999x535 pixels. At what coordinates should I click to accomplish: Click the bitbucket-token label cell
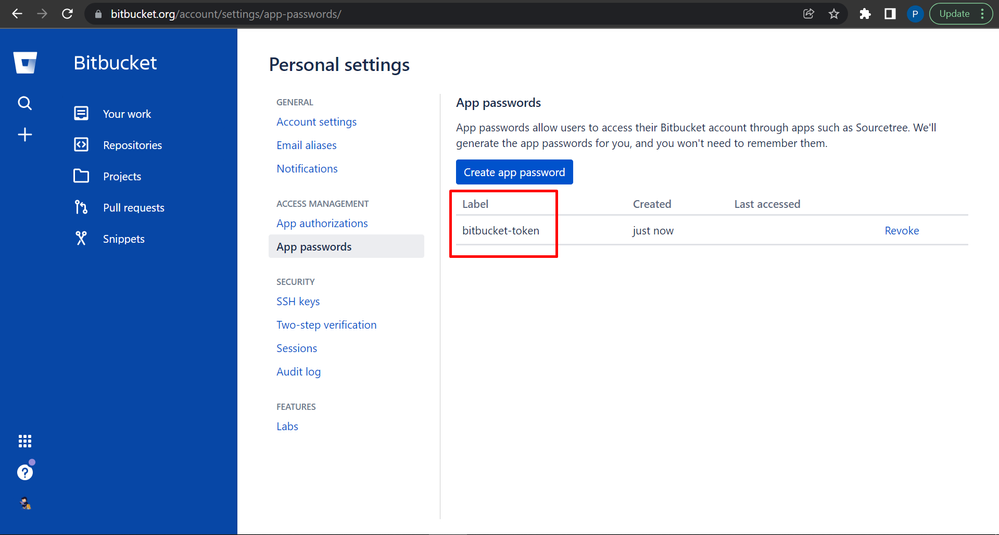click(501, 231)
